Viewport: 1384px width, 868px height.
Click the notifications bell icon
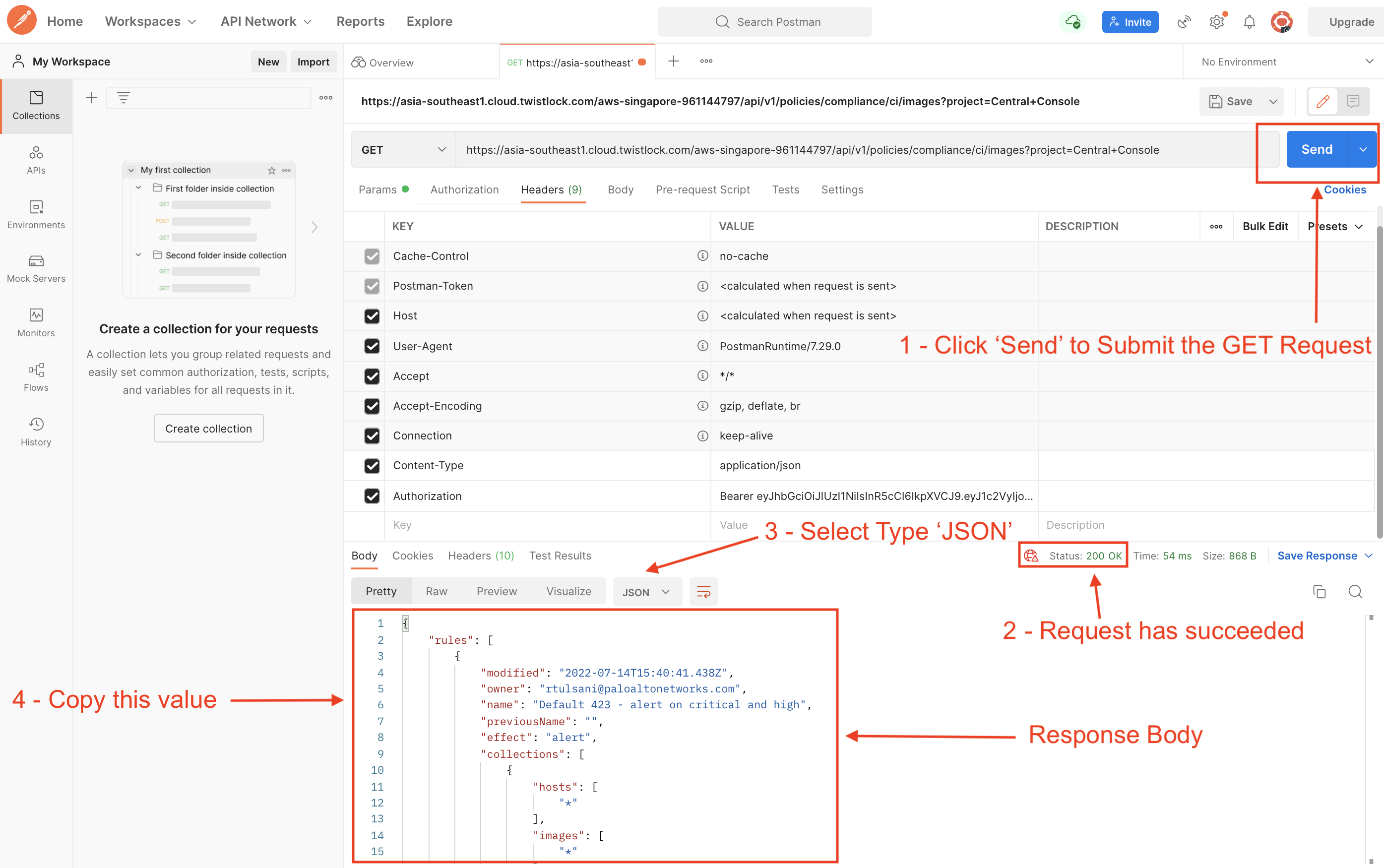click(x=1249, y=22)
